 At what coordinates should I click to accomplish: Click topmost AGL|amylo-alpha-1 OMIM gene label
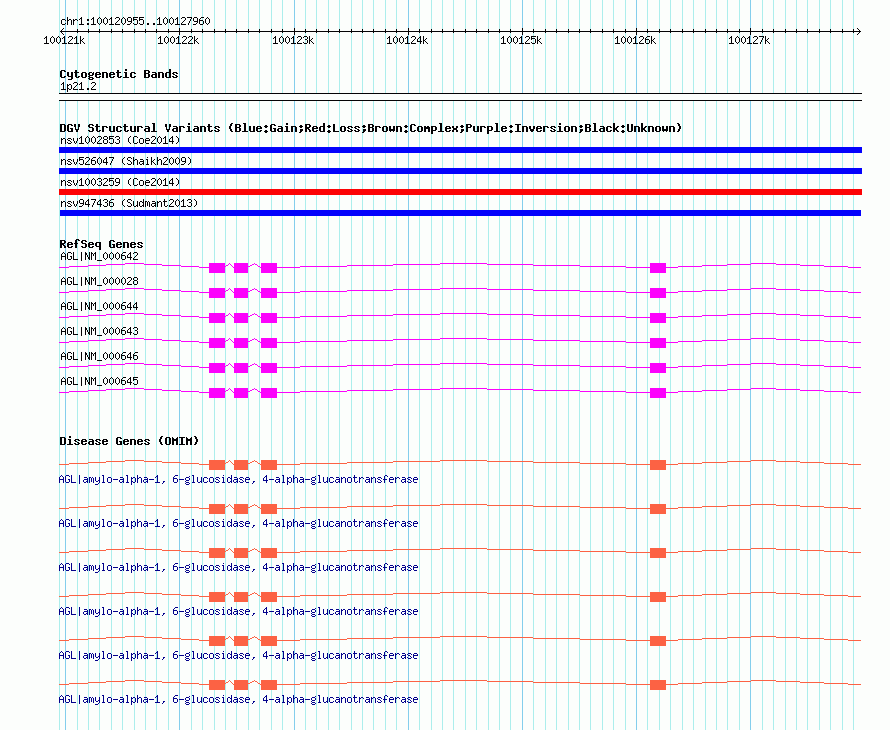[238, 480]
